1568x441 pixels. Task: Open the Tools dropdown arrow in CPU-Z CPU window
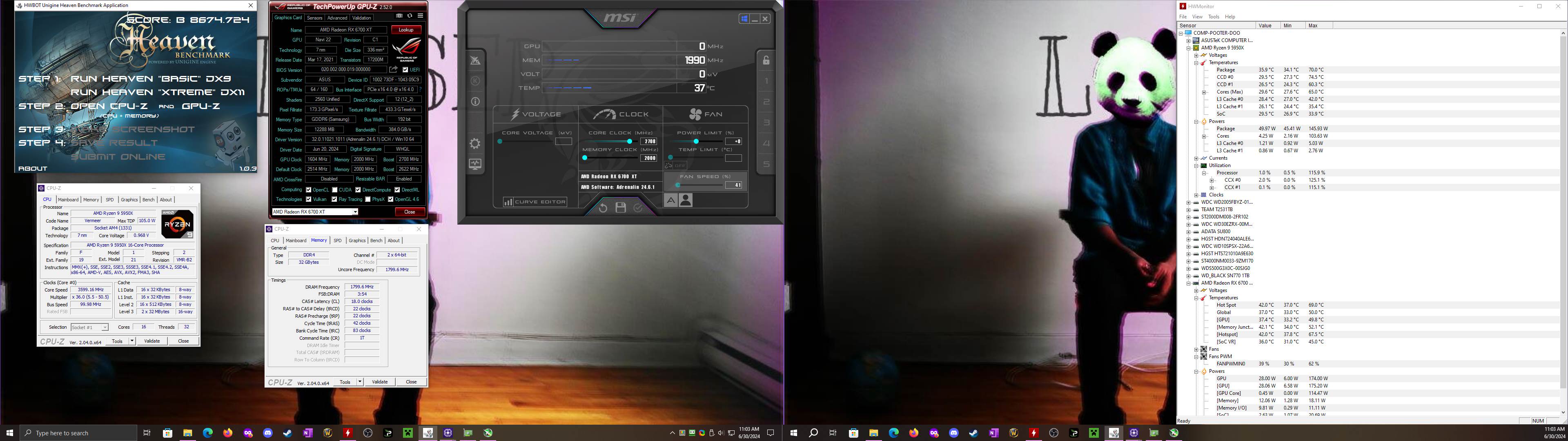(x=131, y=341)
